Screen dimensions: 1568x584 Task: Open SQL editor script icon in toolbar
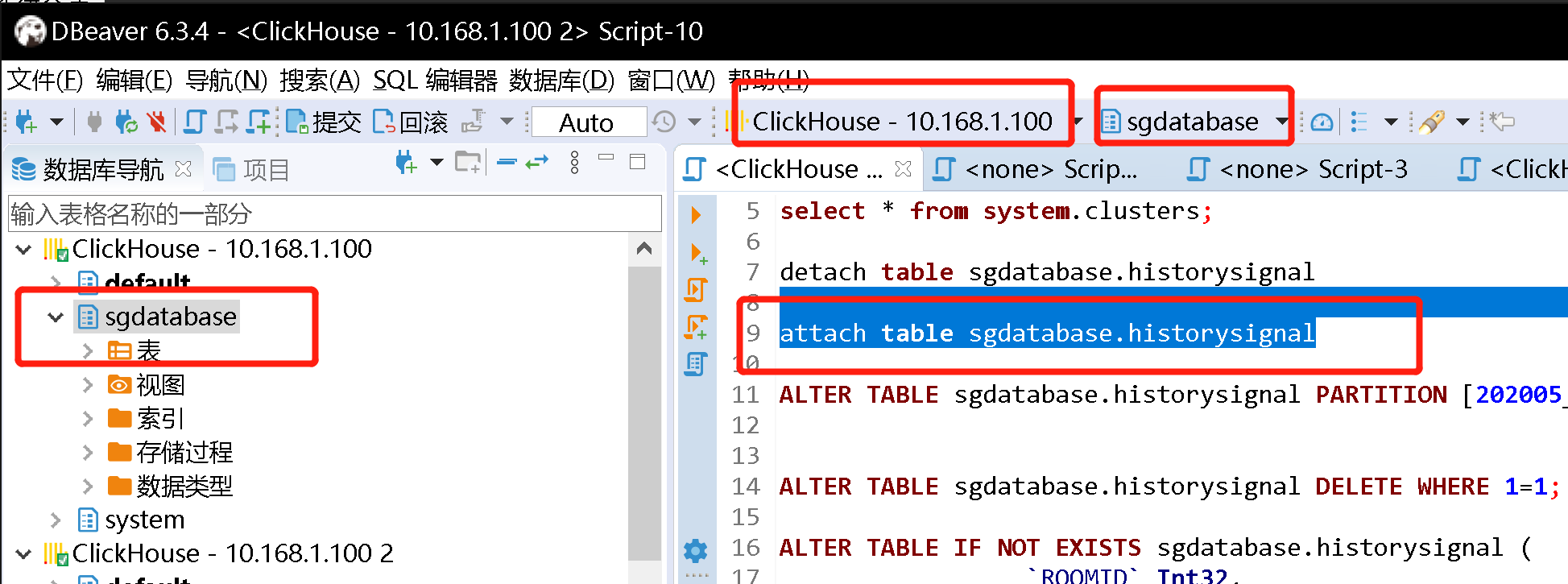[x=195, y=122]
